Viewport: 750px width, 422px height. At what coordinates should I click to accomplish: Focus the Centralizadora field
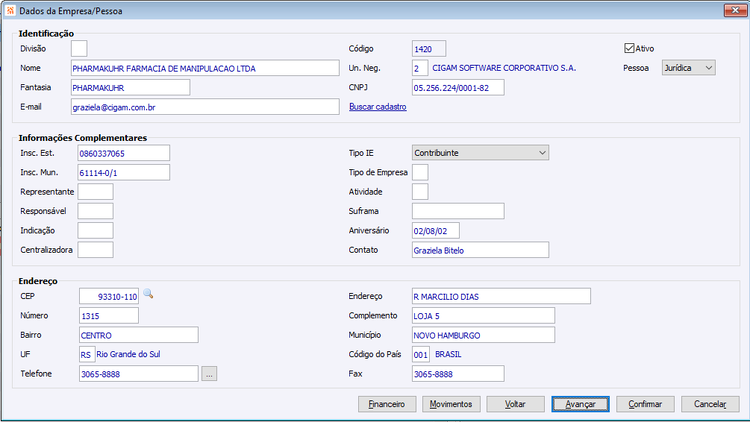coord(95,250)
